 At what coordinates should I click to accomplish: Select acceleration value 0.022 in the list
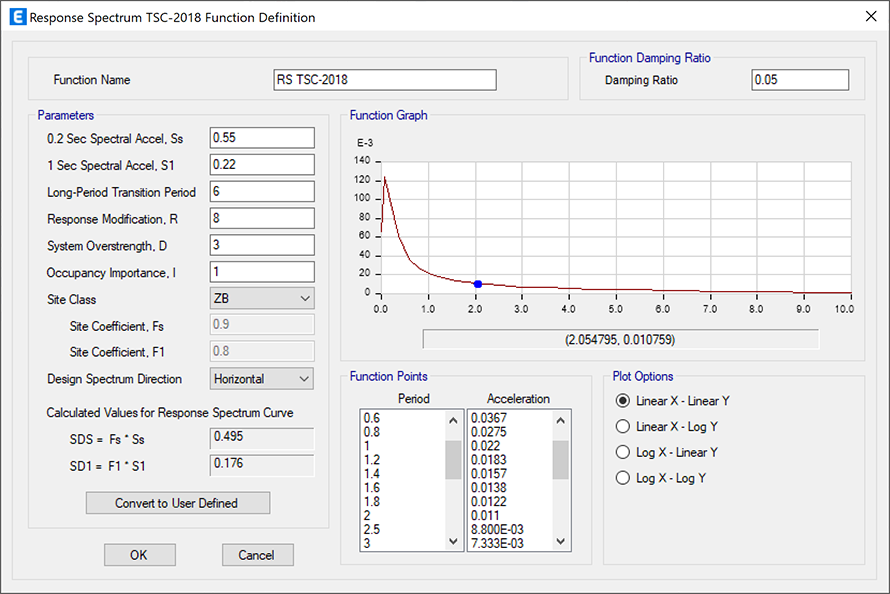485,446
